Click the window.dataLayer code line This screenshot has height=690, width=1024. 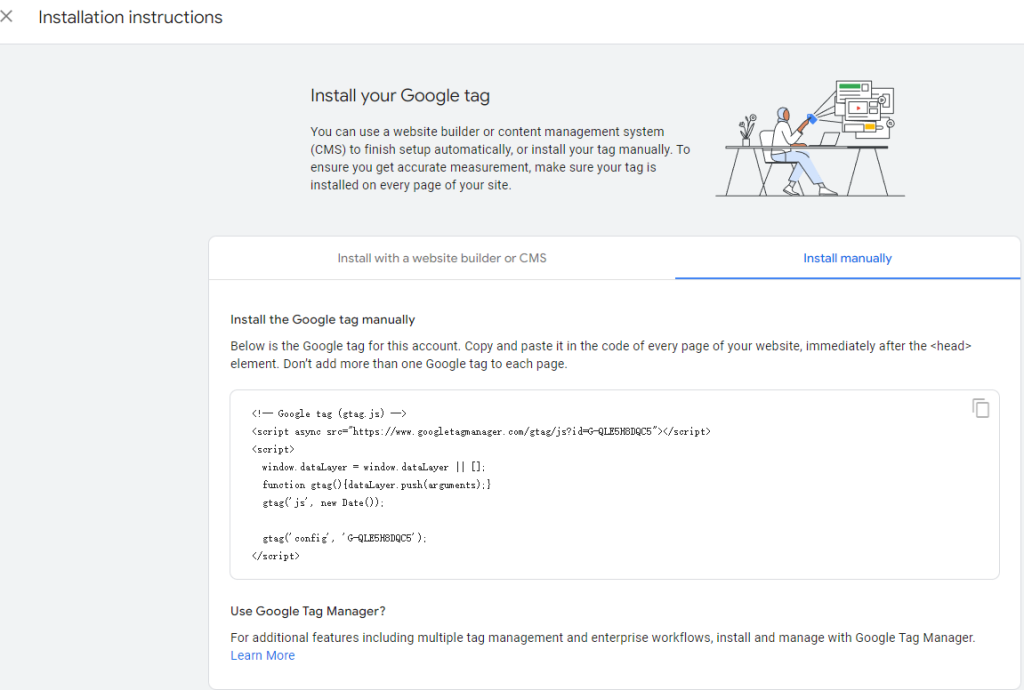click(373, 467)
